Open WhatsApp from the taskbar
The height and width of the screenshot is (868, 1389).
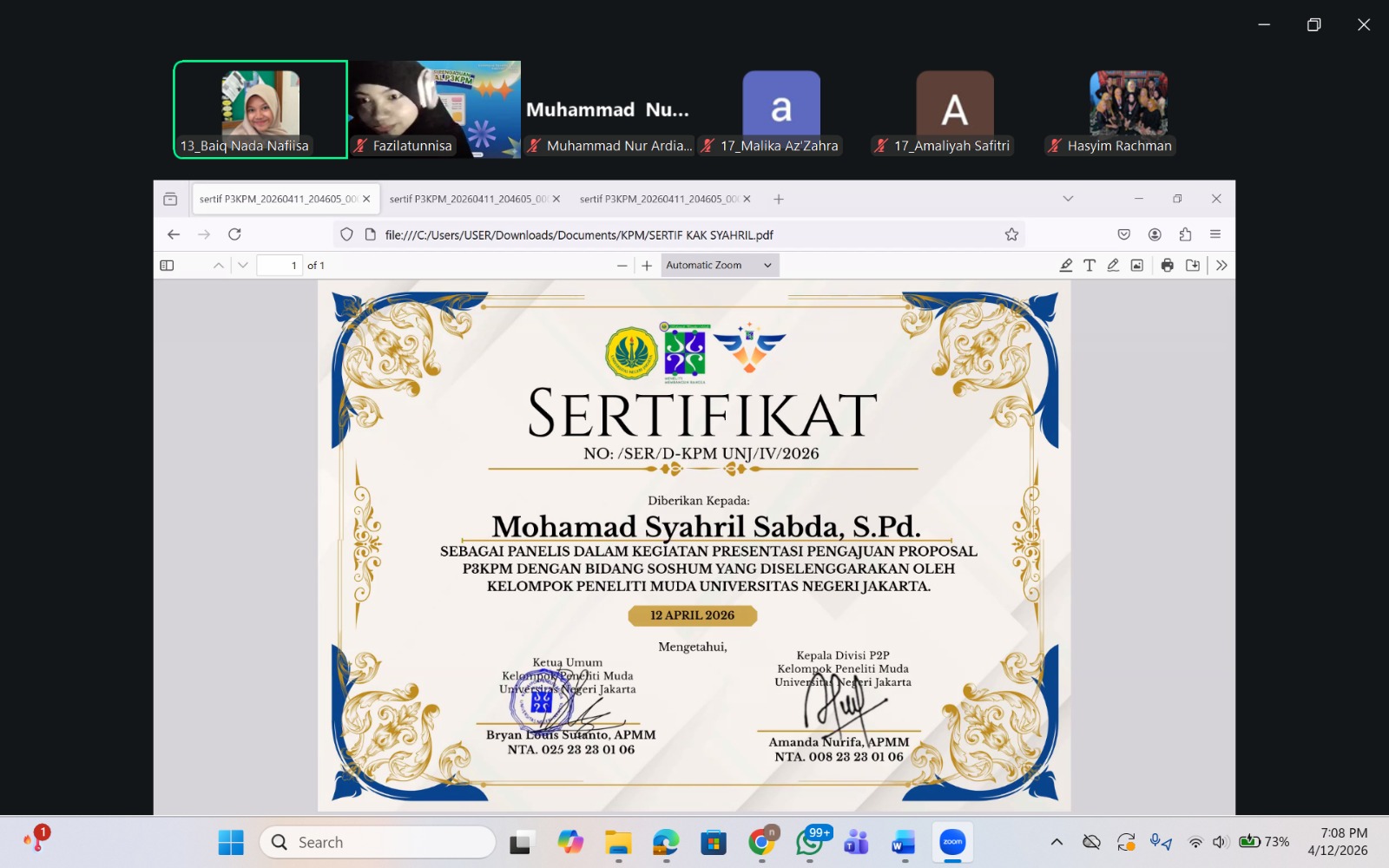click(809, 842)
